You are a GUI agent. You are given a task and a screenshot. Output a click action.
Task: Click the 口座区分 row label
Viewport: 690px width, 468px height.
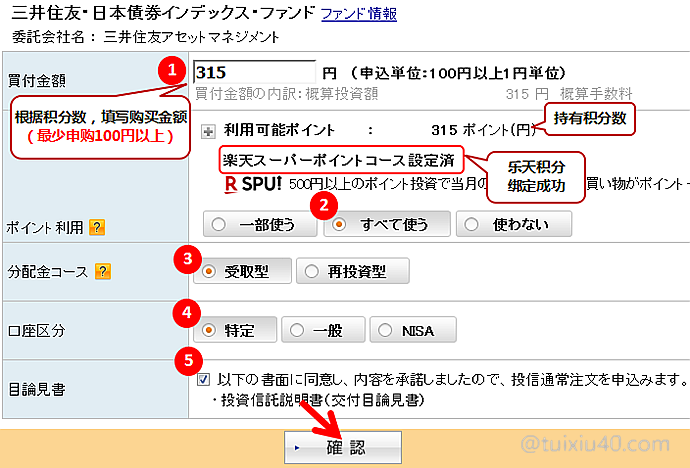pos(37,330)
